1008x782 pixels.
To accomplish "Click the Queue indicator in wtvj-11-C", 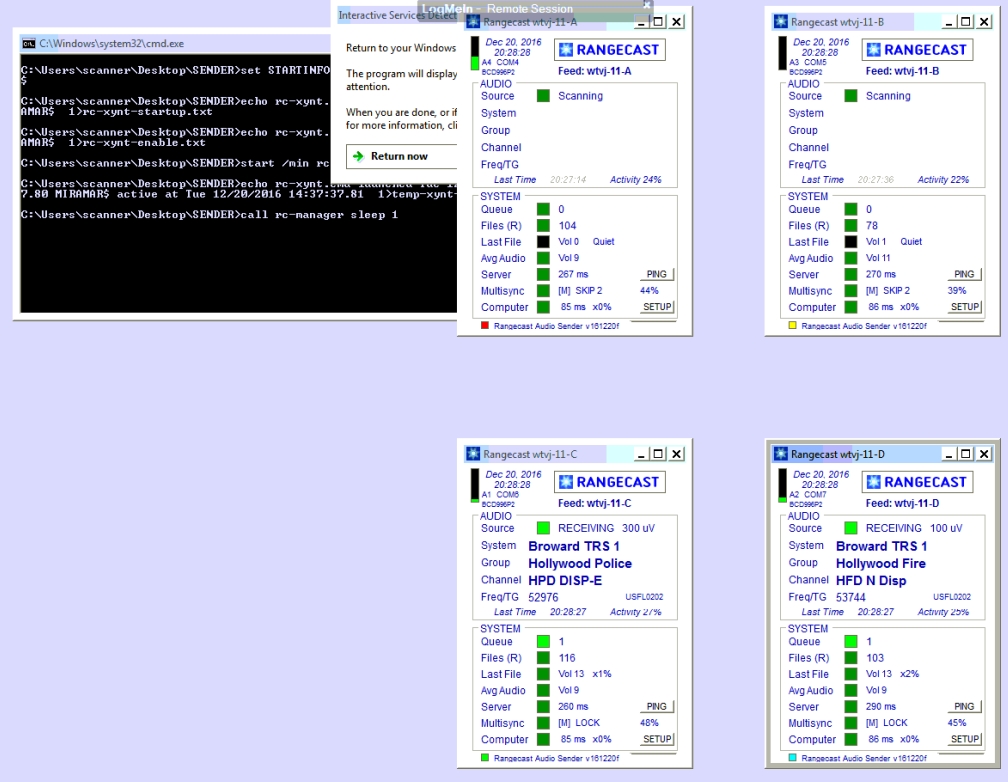I will pyautogui.click(x=543, y=641).
